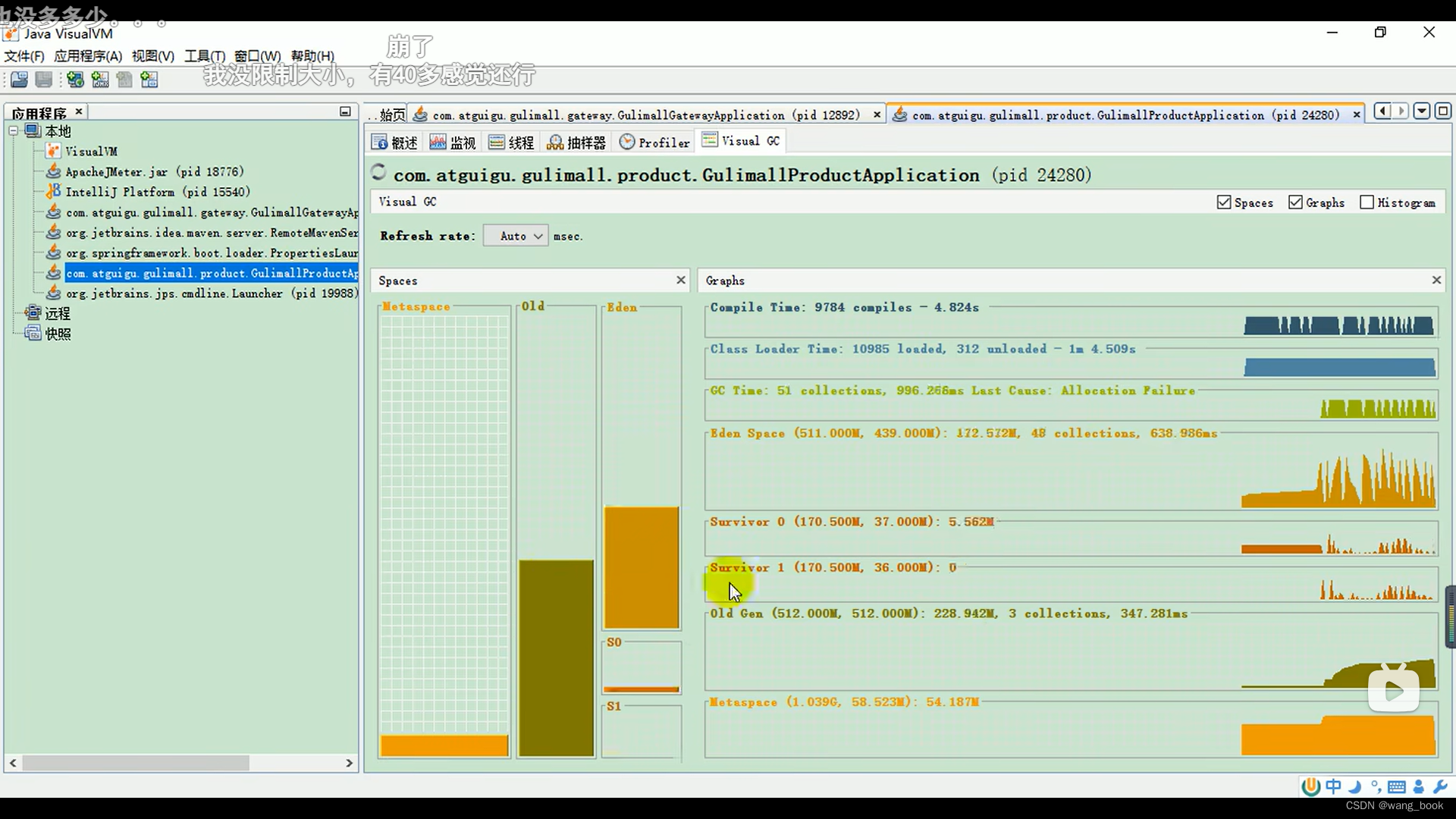Open the 文件(F) menu

[x=24, y=56]
